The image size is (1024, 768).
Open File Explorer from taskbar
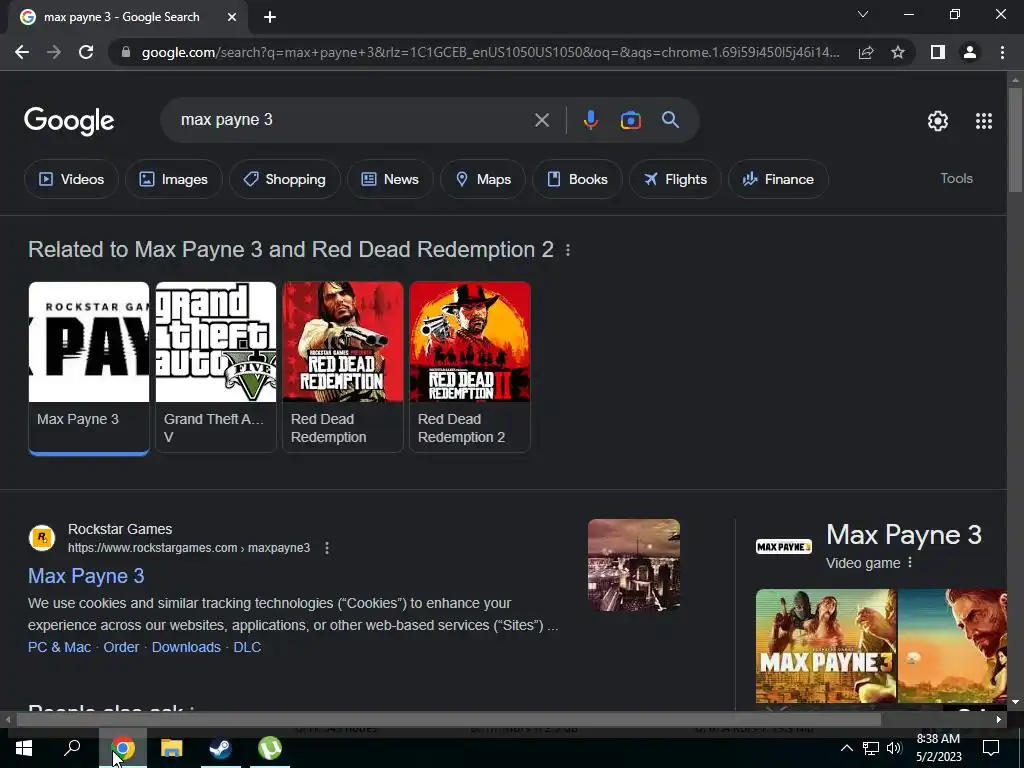pos(171,748)
